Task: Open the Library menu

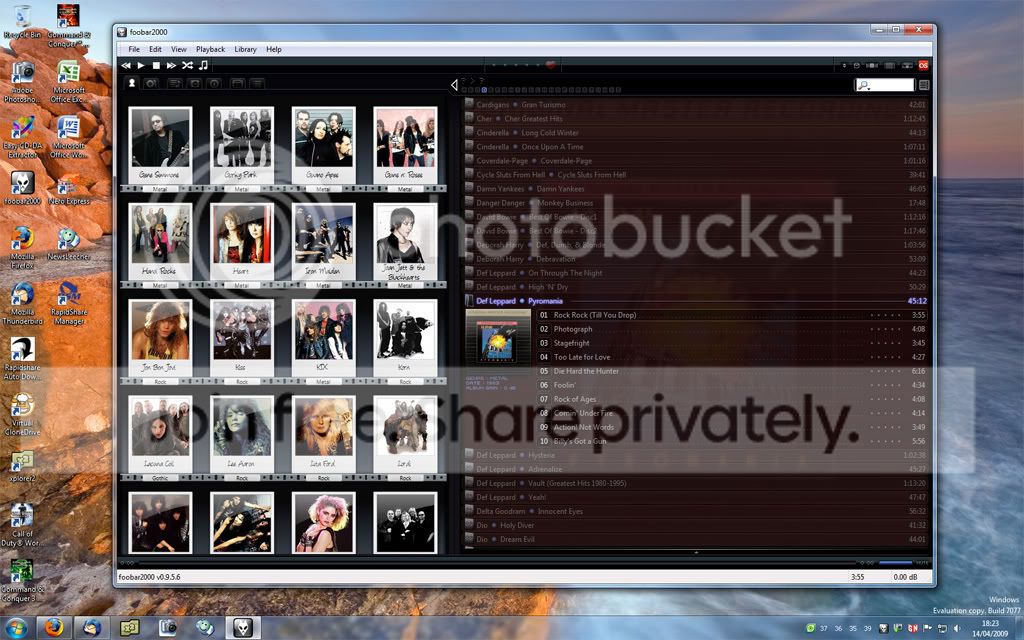Action: click(245, 49)
